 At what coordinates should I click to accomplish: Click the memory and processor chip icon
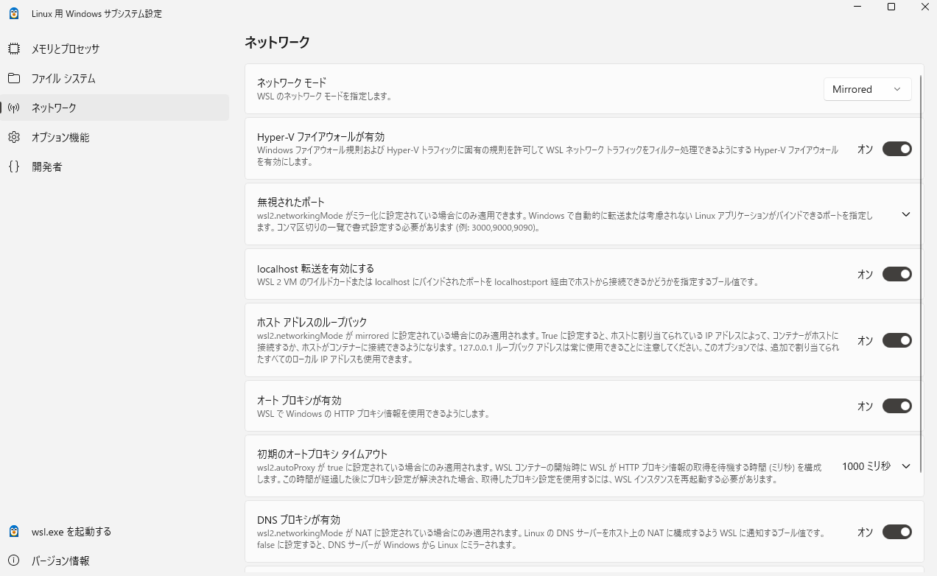click(13, 48)
